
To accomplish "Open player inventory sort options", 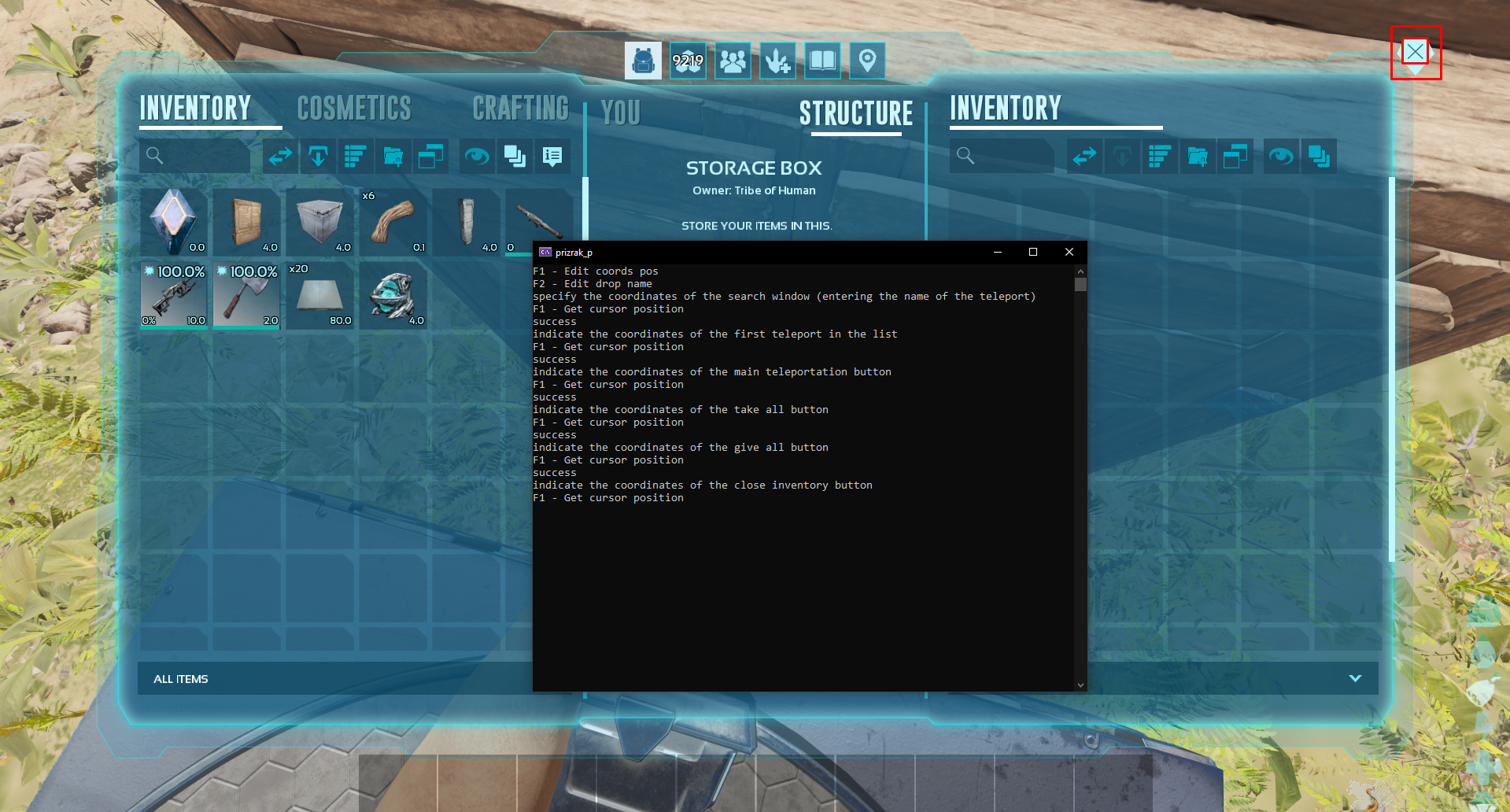I will [x=356, y=157].
